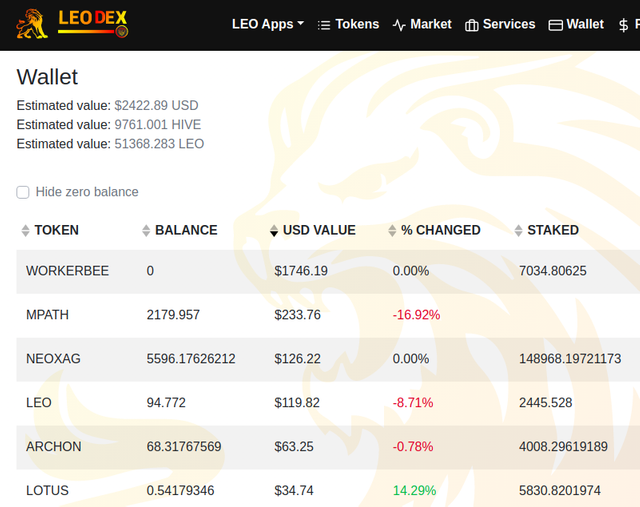640x507 pixels.
Task: Click the LOTUS change 14.29%
Action: coord(414,491)
